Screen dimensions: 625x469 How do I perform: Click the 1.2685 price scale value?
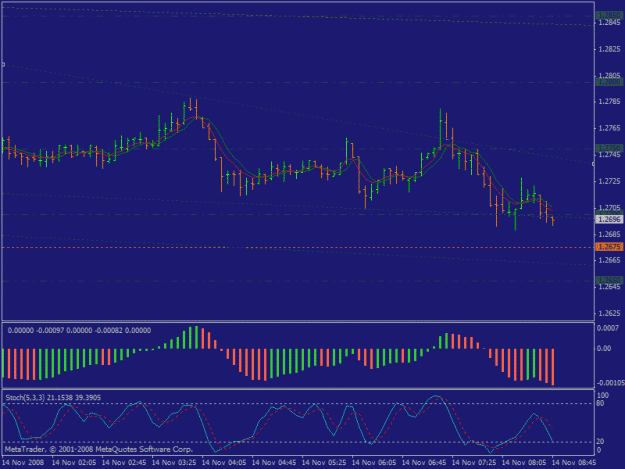(609, 234)
